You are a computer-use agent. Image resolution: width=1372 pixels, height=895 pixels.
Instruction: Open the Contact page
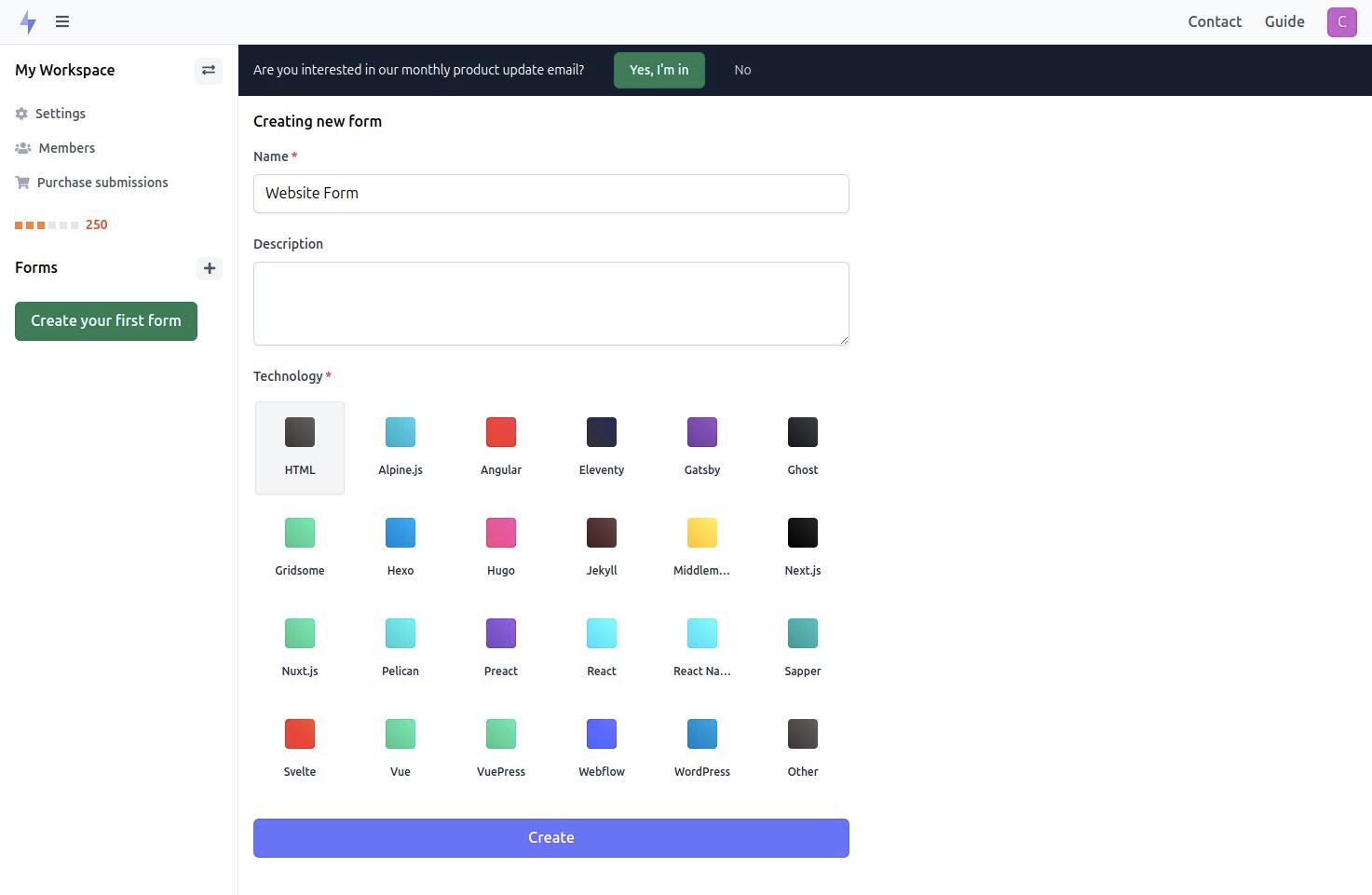tap(1214, 21)
